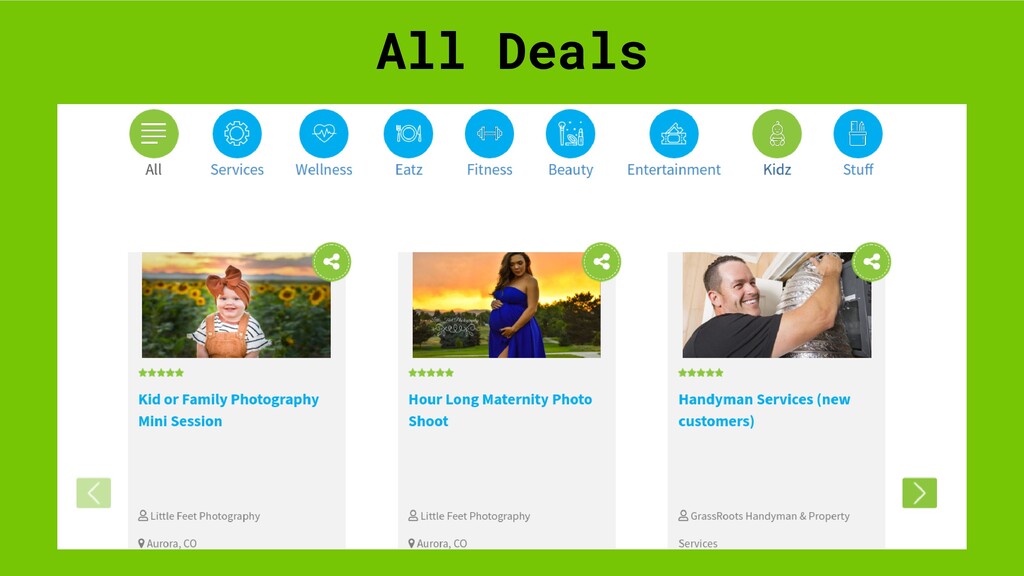Choose the Stuff shopping bag icon
The height and width of the screenshot is (576, 1024).
pos(858,134)
